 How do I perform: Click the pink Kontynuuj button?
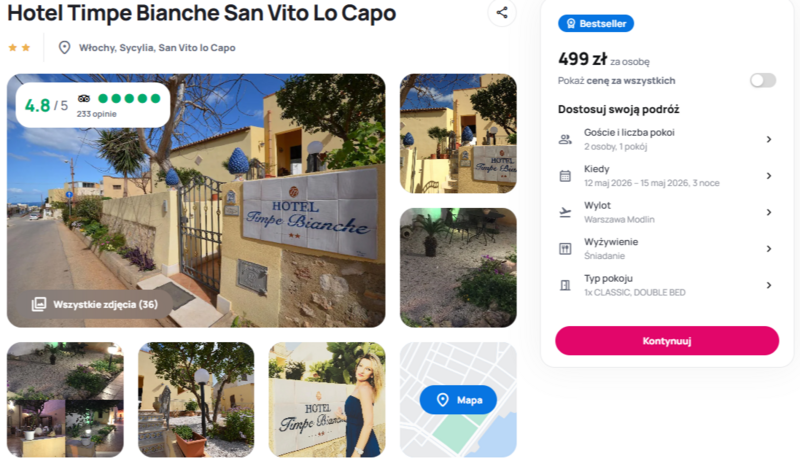tap(667, 341)
